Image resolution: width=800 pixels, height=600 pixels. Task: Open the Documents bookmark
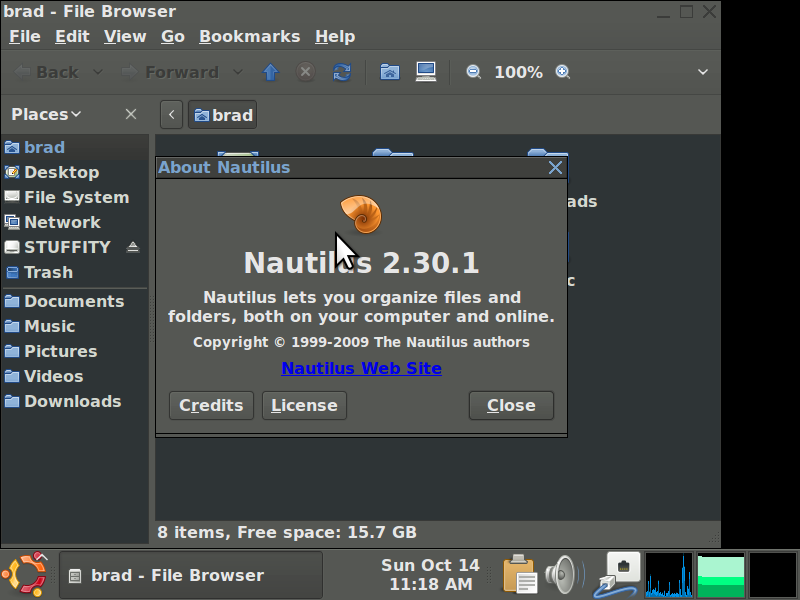[74, 302]
